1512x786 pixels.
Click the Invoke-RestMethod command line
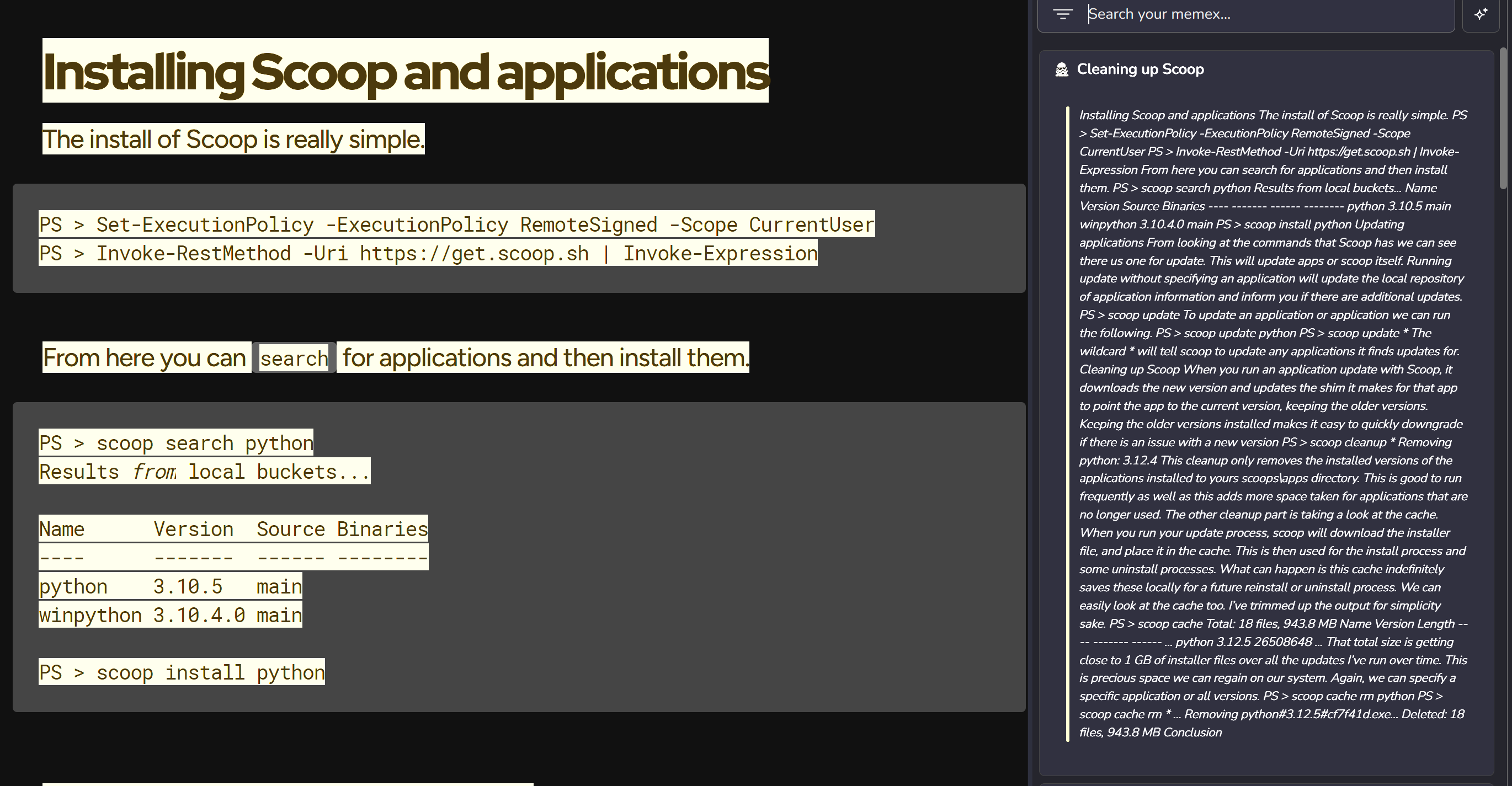pos(428,253)
